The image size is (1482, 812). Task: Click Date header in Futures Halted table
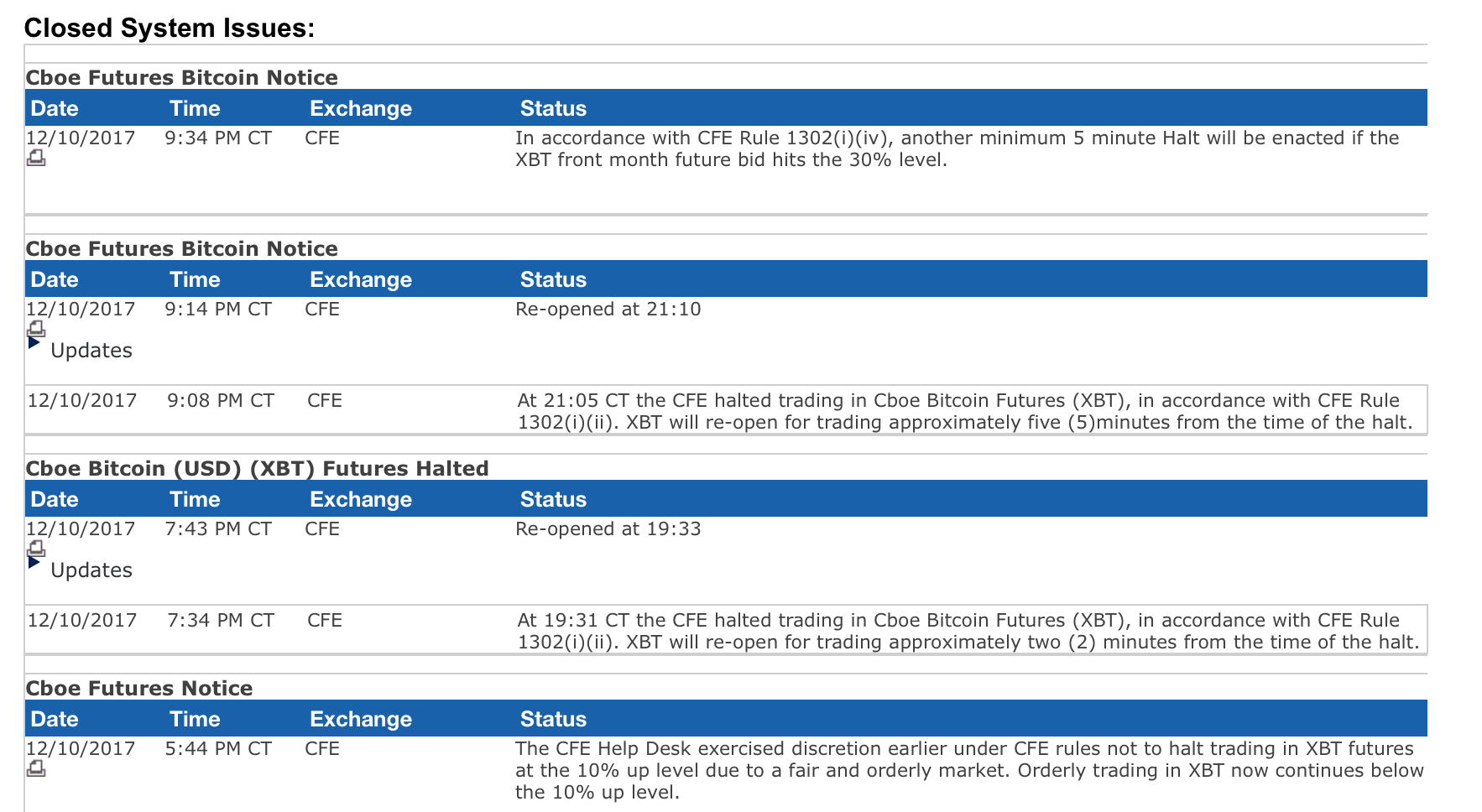(x=54, y=499)
